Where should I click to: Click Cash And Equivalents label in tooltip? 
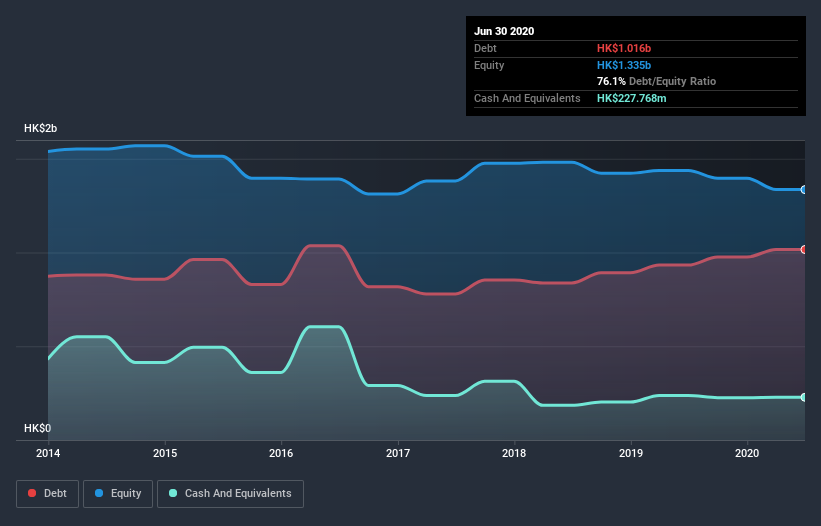click(527, 98)
